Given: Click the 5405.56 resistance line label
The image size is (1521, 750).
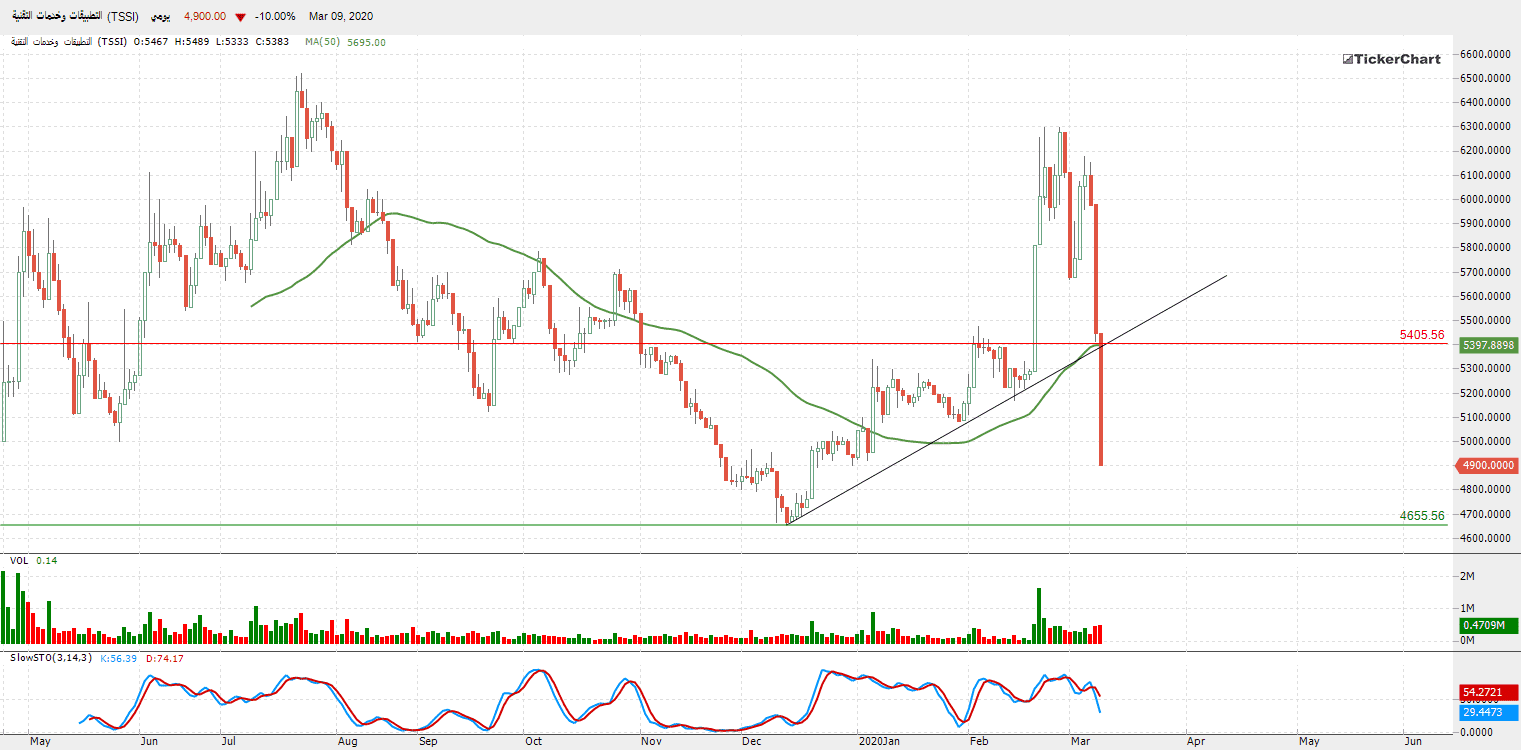Looking at the screenshot, I should coord(1422,335).
